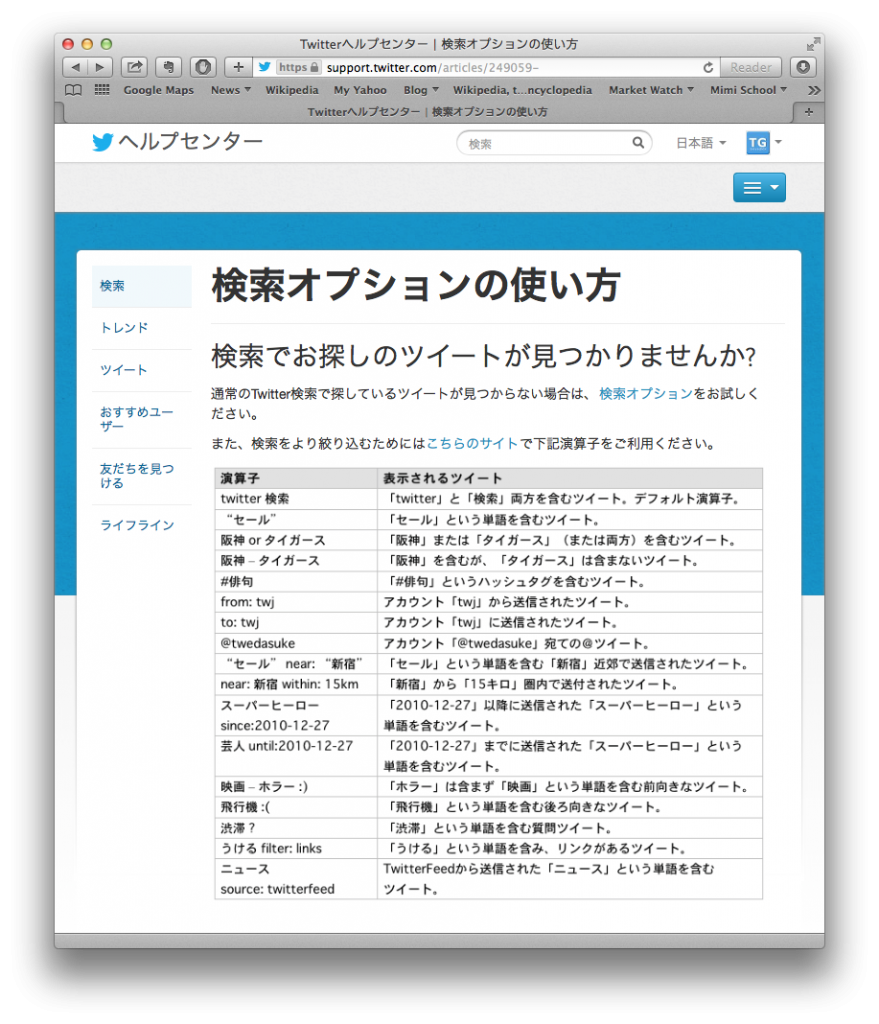Viewport: 879px width, 1024px height.
Task: Select おすすめユーザー in the sidebar
Action: [142, 419]
